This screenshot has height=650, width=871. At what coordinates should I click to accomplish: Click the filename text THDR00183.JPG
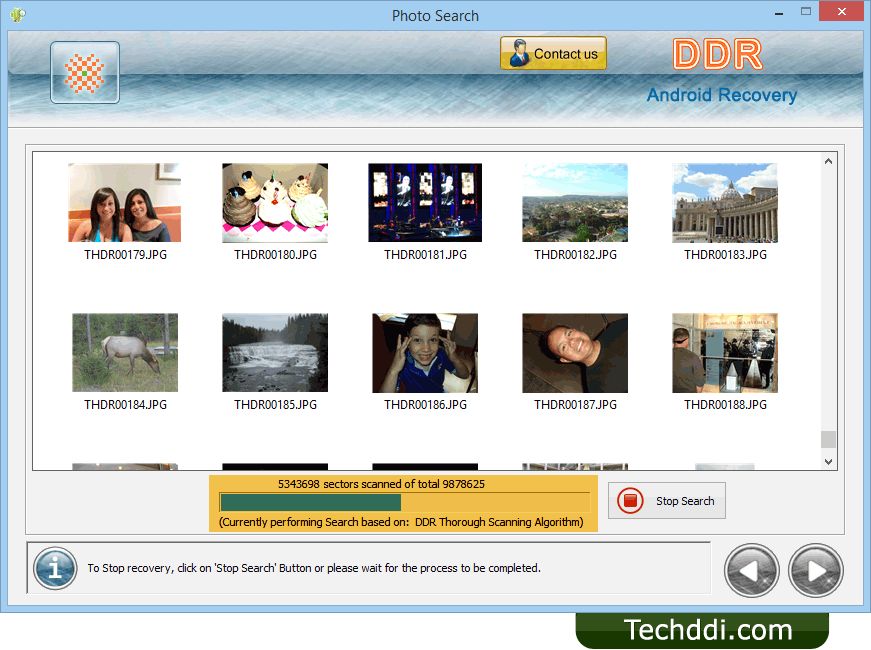click(725, 254)
